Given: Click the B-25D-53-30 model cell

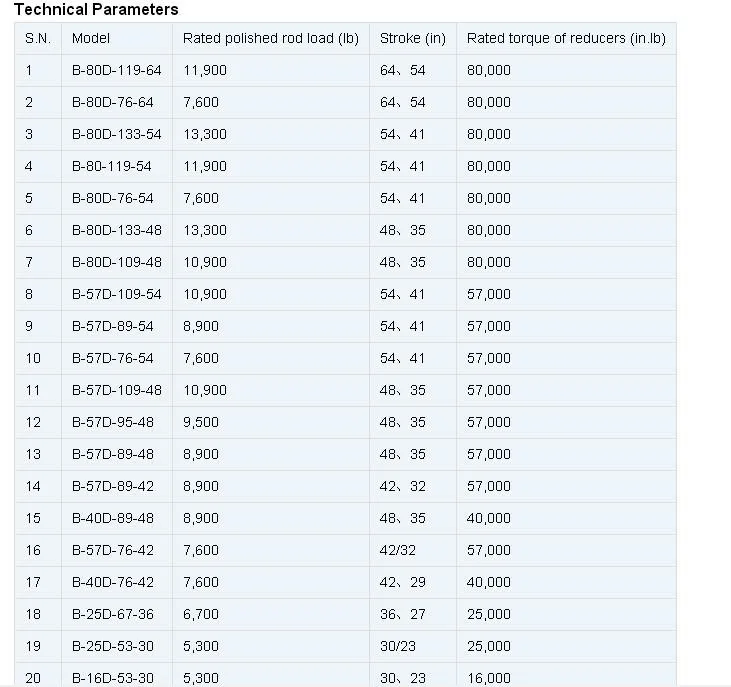Looking at the screenshot, I should click(x=112, y=646).
